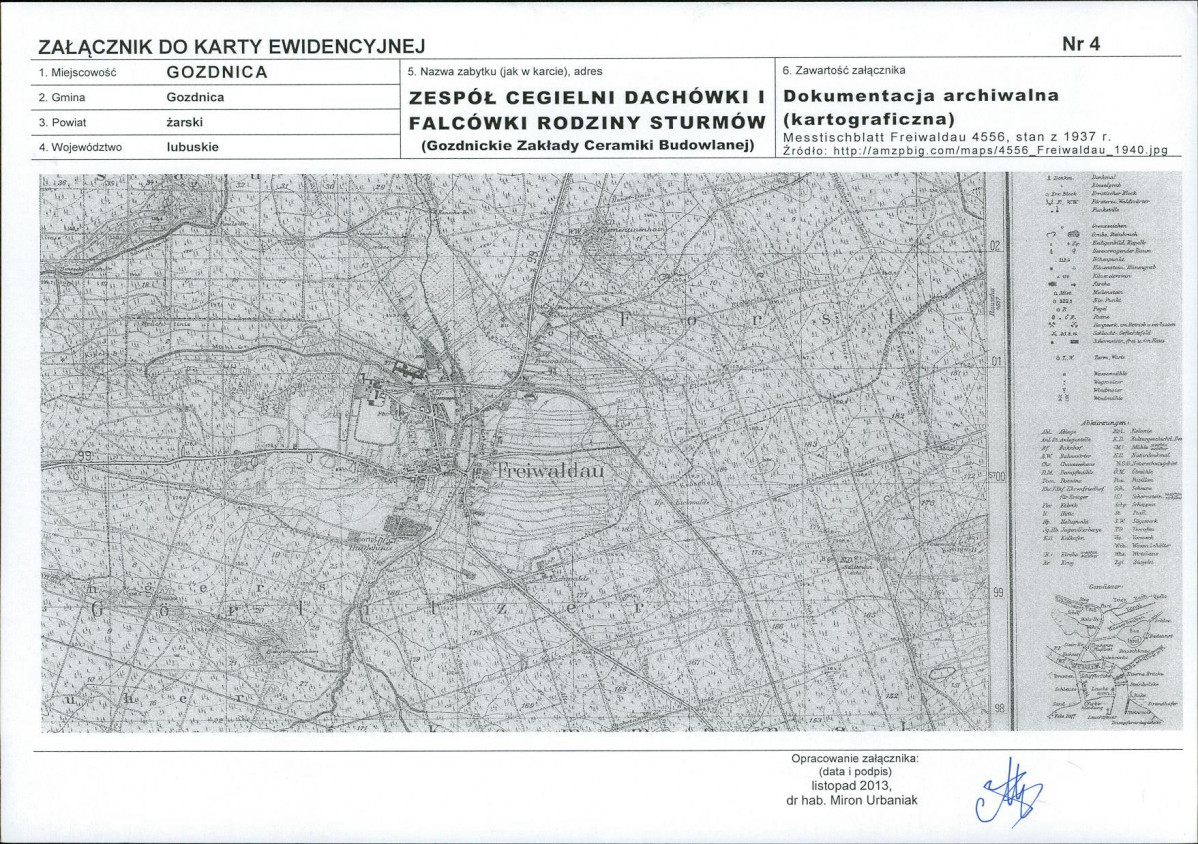Select the uppercase 'GOZDNICA' locality value

click(x=217, y=73)
